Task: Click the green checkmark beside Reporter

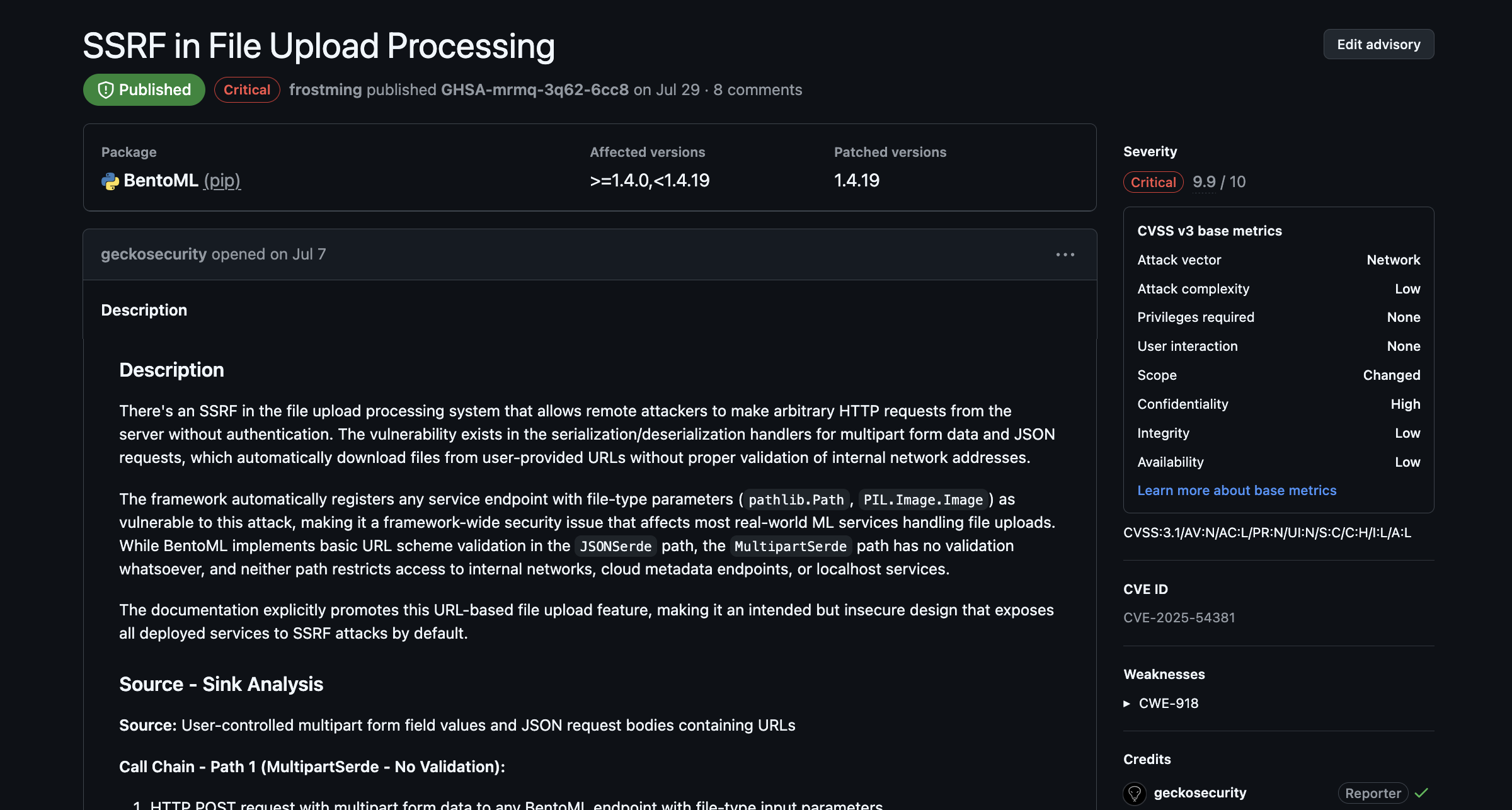Action: (x=1423, y=793)
